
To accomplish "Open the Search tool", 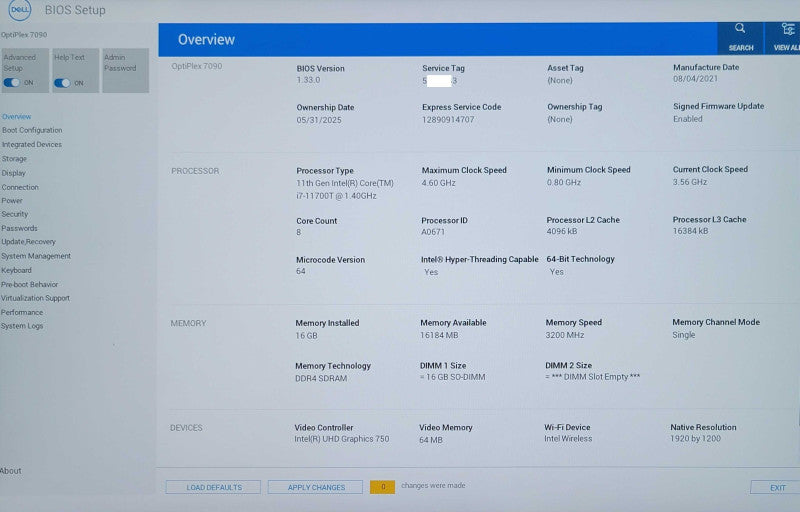I will click(740, 37).
